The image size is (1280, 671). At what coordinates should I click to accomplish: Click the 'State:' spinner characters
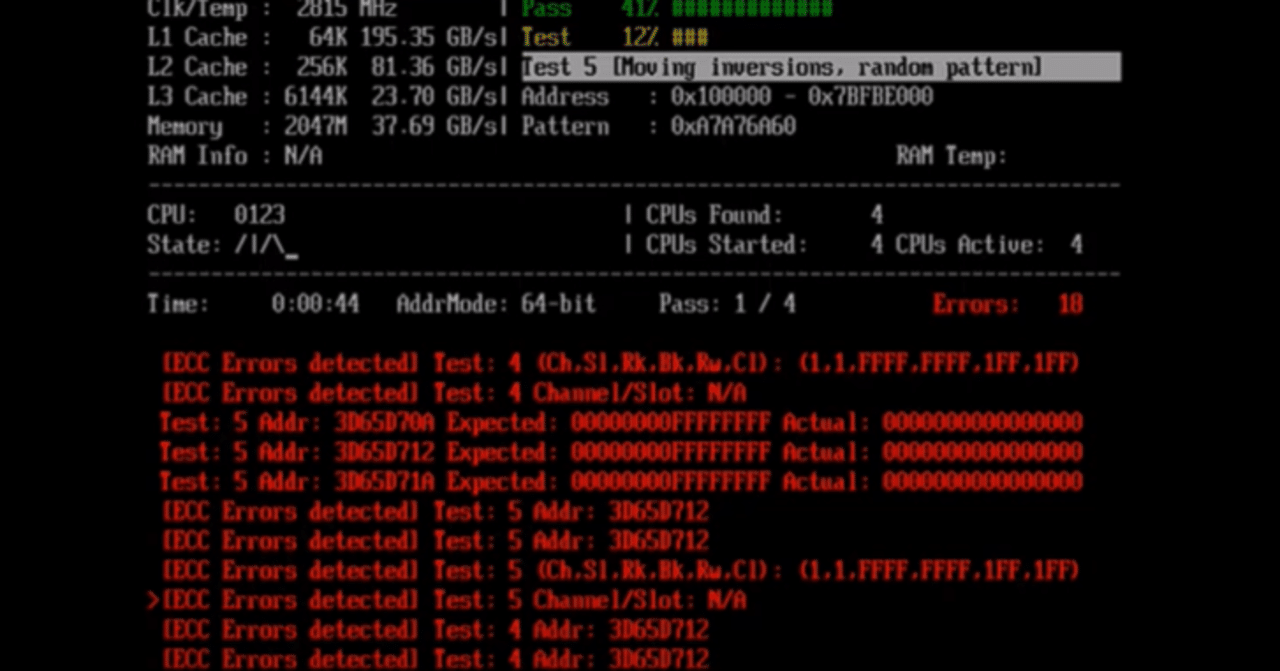click(266, 245)
